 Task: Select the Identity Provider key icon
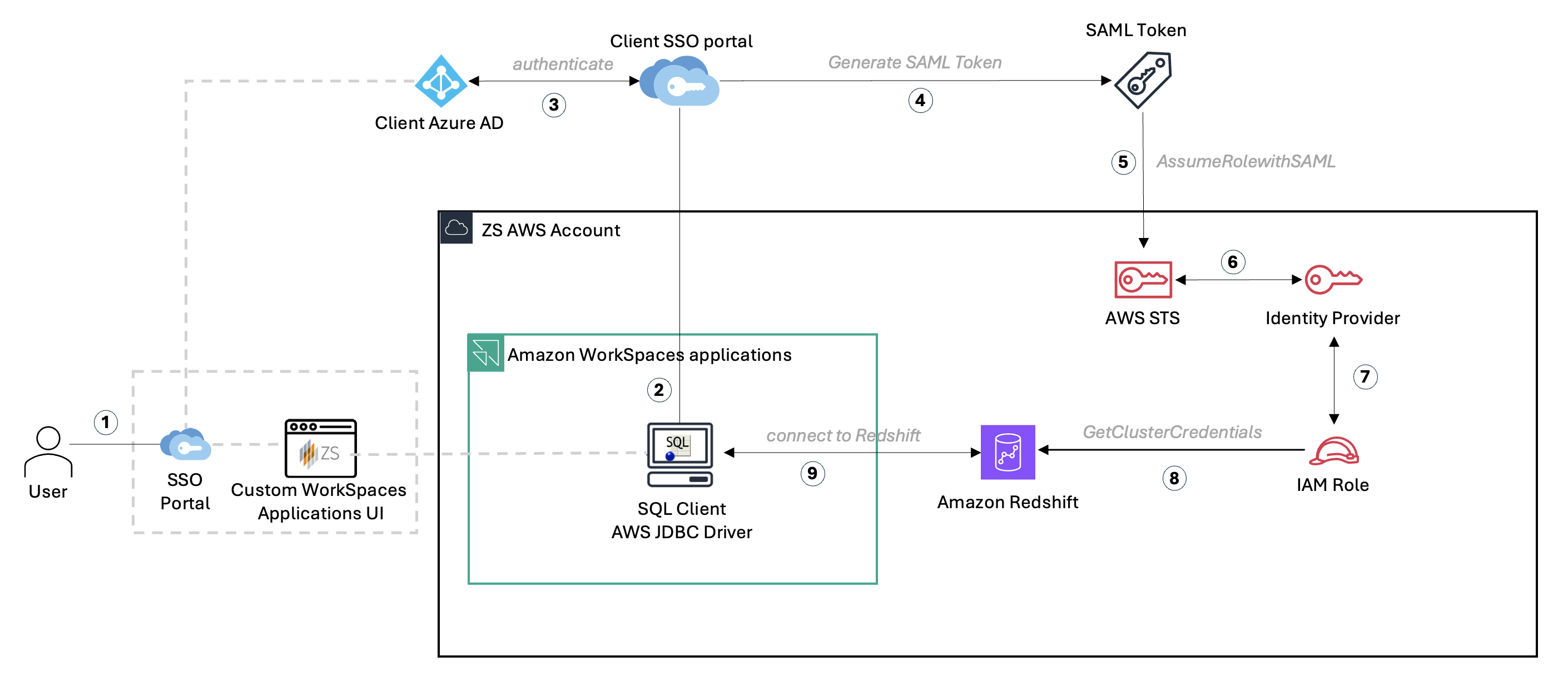[x=1333, y=280]
